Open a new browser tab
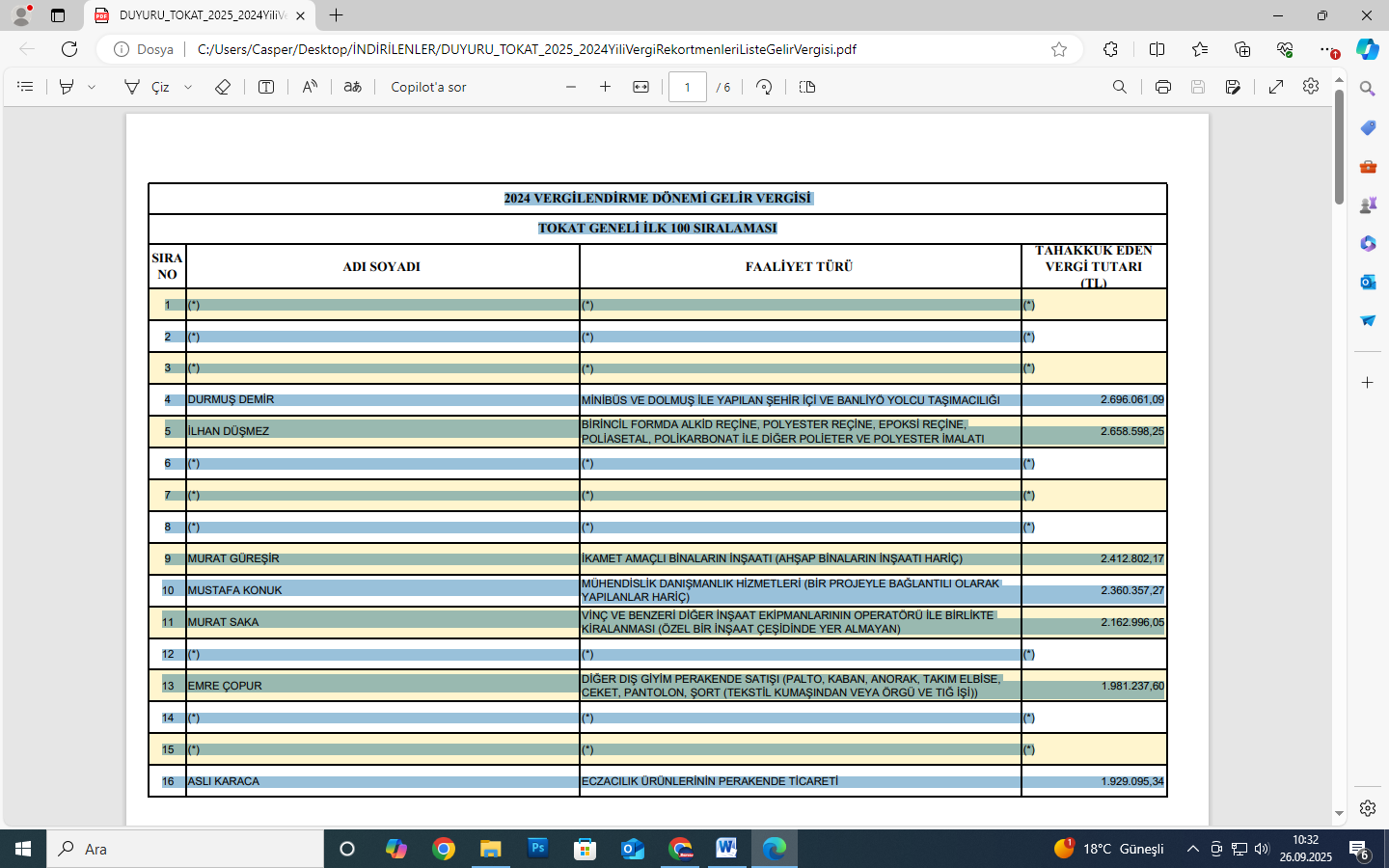 coord(336,15)
